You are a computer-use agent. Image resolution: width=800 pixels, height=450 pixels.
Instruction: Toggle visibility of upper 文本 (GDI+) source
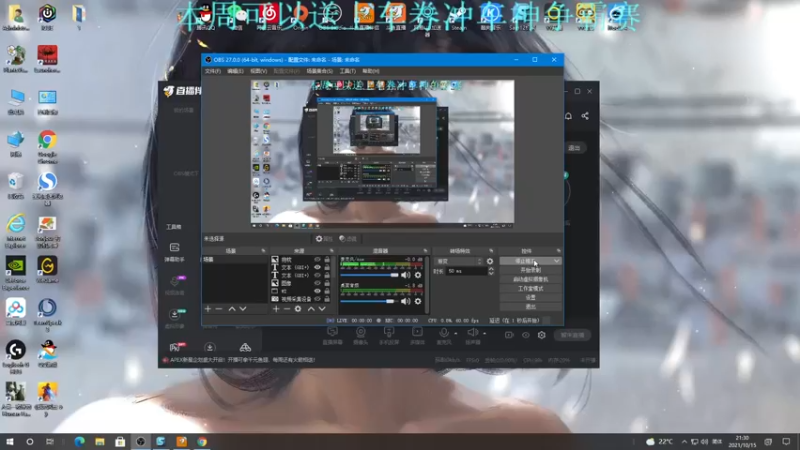[317, 267]
